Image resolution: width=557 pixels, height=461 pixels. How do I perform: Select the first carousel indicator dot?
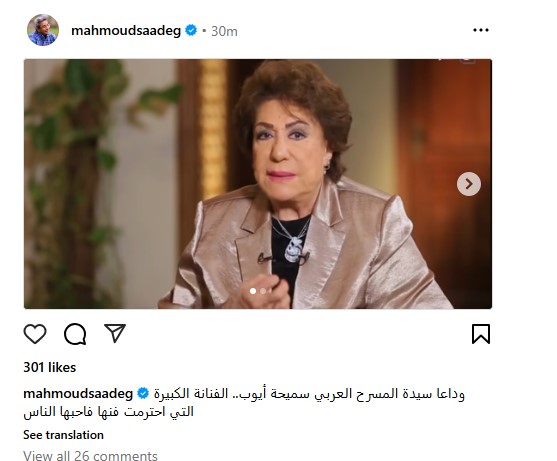coord(253,291)
